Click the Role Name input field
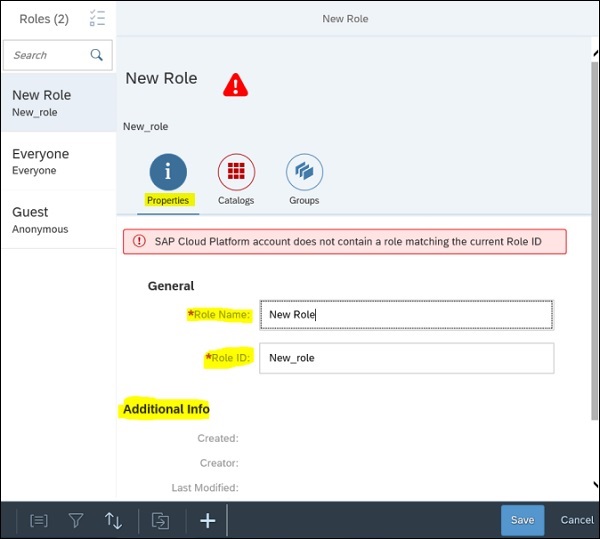The image size is (600, 539). (x=405, y=314)
